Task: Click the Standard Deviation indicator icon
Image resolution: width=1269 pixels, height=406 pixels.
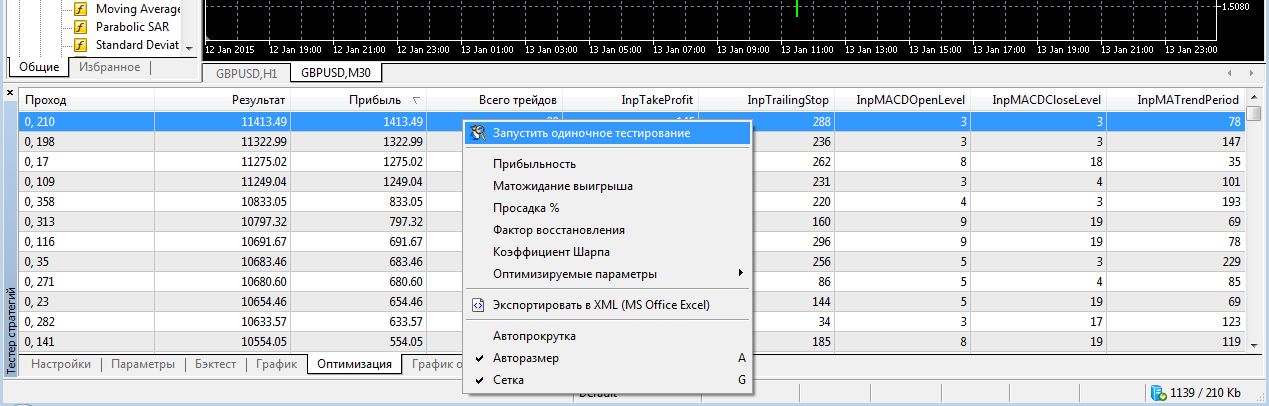Action: point(80,45)
